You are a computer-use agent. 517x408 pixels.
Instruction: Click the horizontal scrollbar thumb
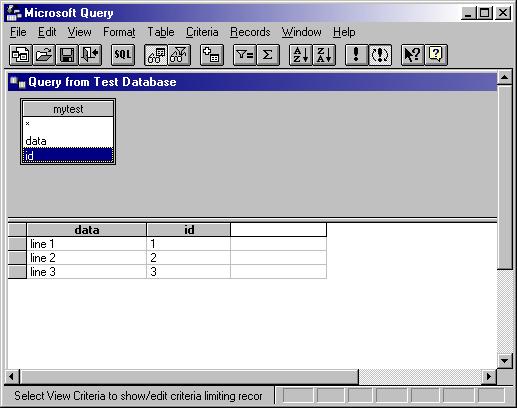(x=189, y=377)
